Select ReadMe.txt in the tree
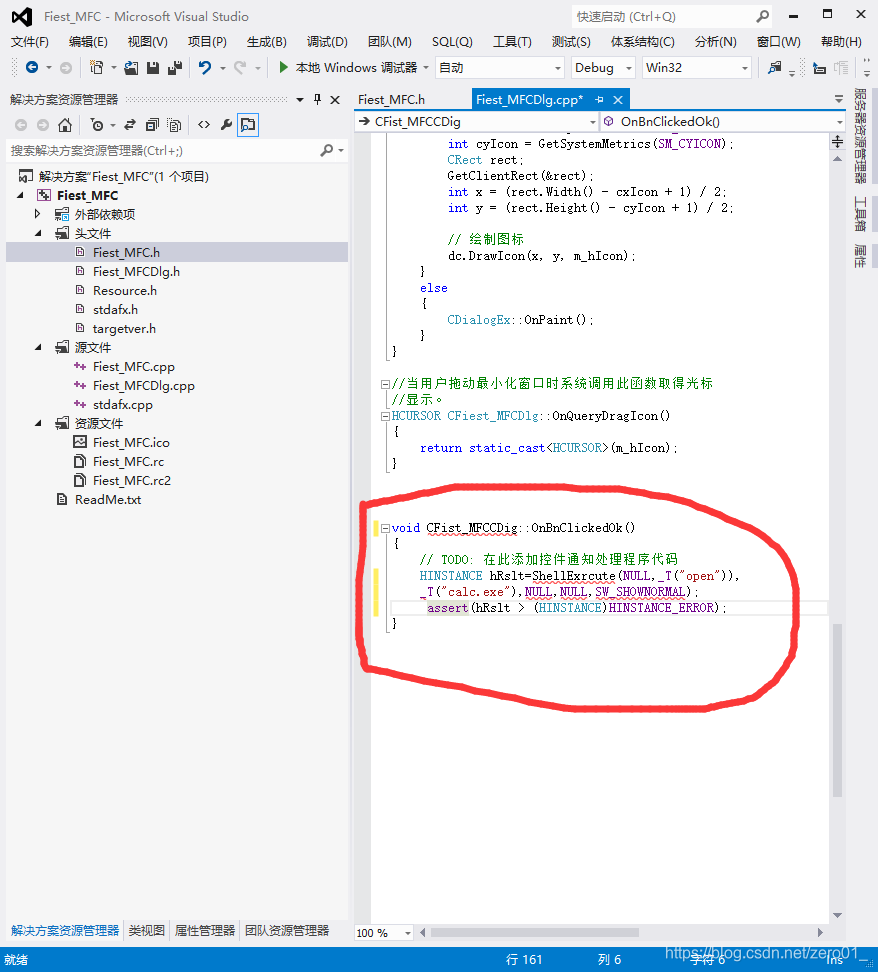This screenshot has height=972, width=878. point(108,500)
